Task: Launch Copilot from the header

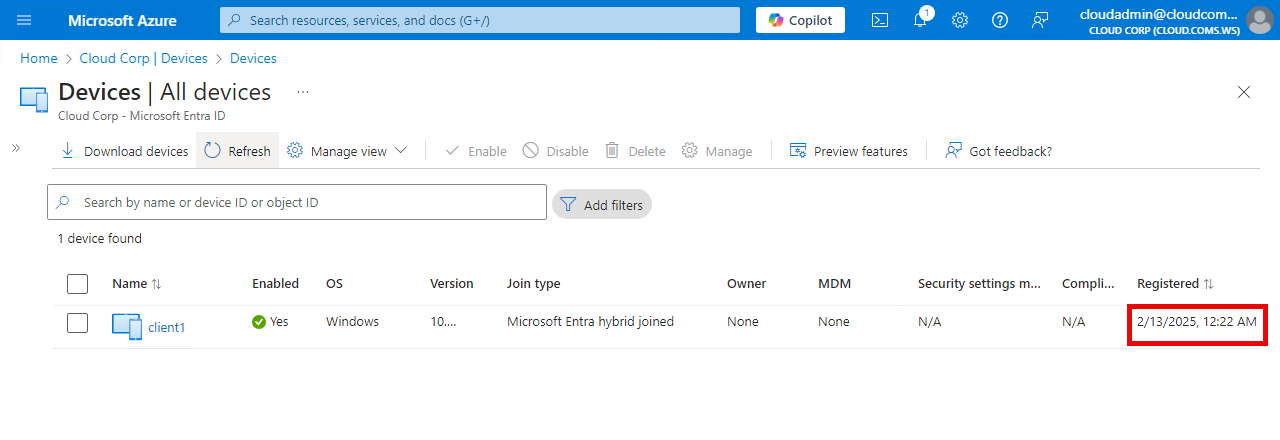Action: (x=800, y=20)
